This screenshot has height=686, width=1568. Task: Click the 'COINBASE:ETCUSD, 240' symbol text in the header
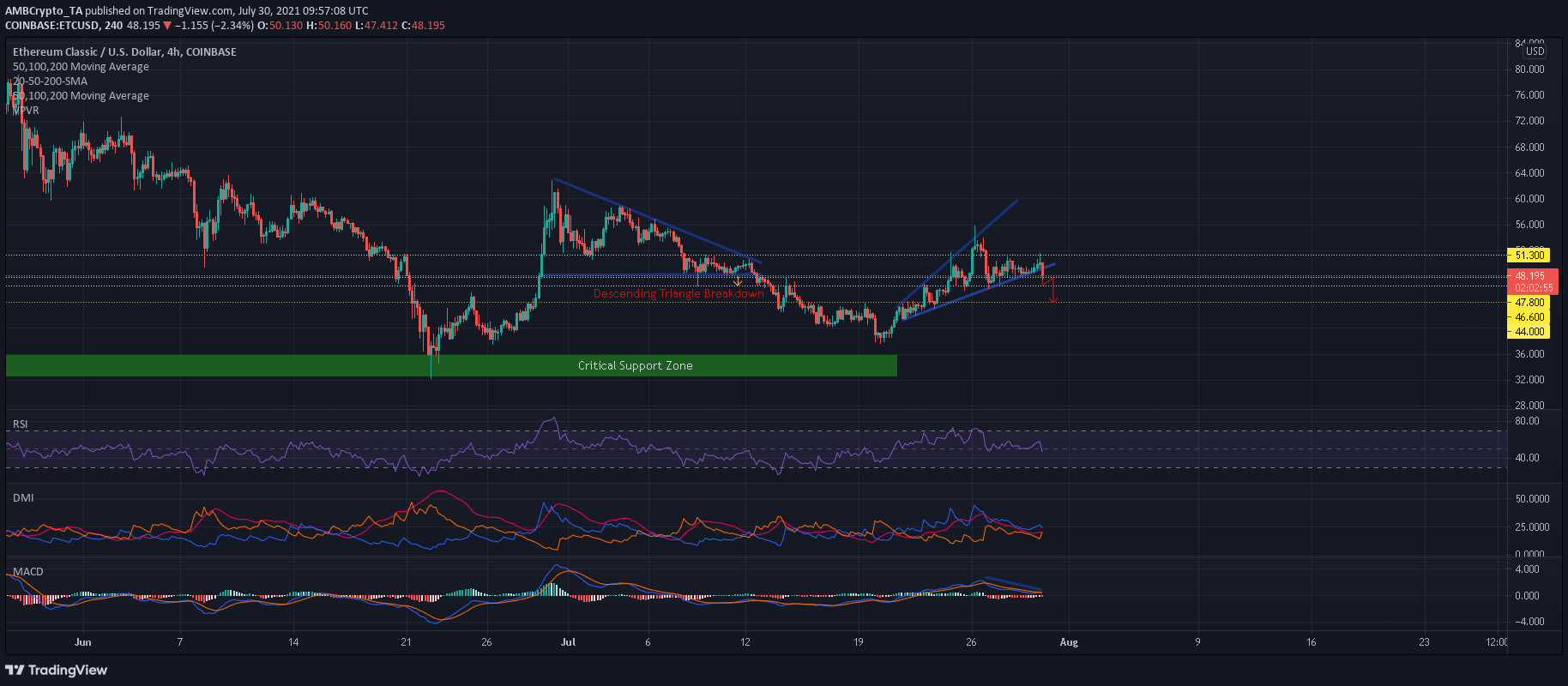point(63,26)
